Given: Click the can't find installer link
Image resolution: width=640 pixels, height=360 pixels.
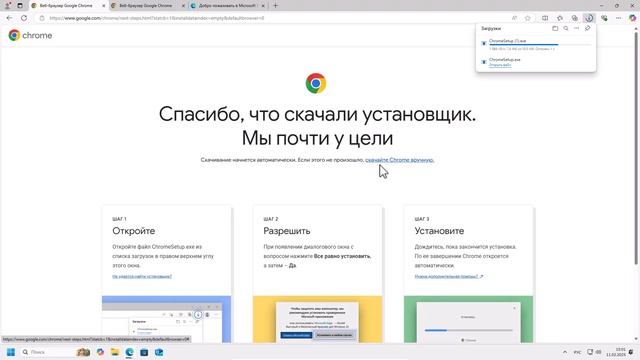Looking at the screenshot, I should 142,276.
